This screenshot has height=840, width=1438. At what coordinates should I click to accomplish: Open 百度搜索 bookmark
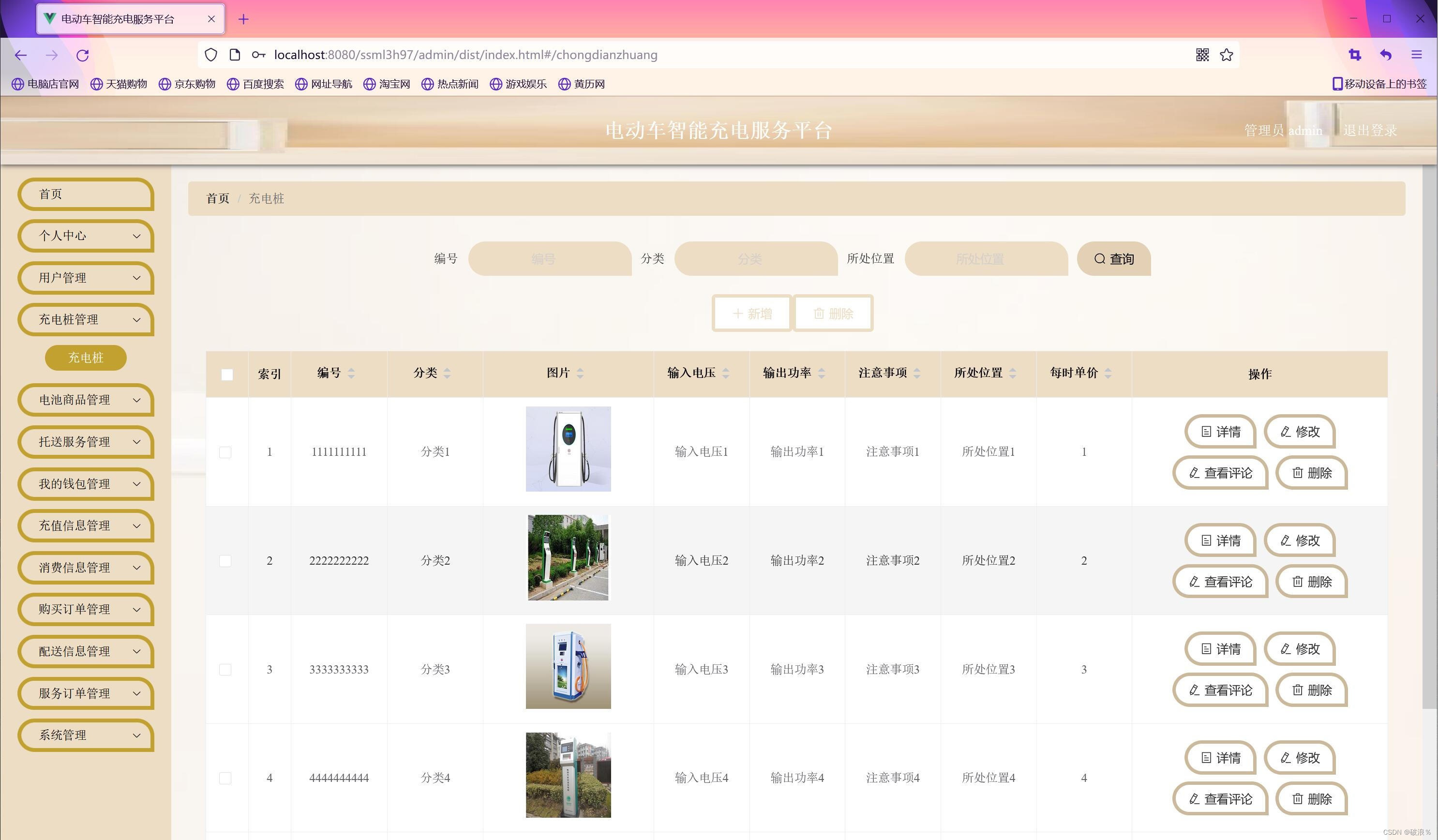(255, 84)
